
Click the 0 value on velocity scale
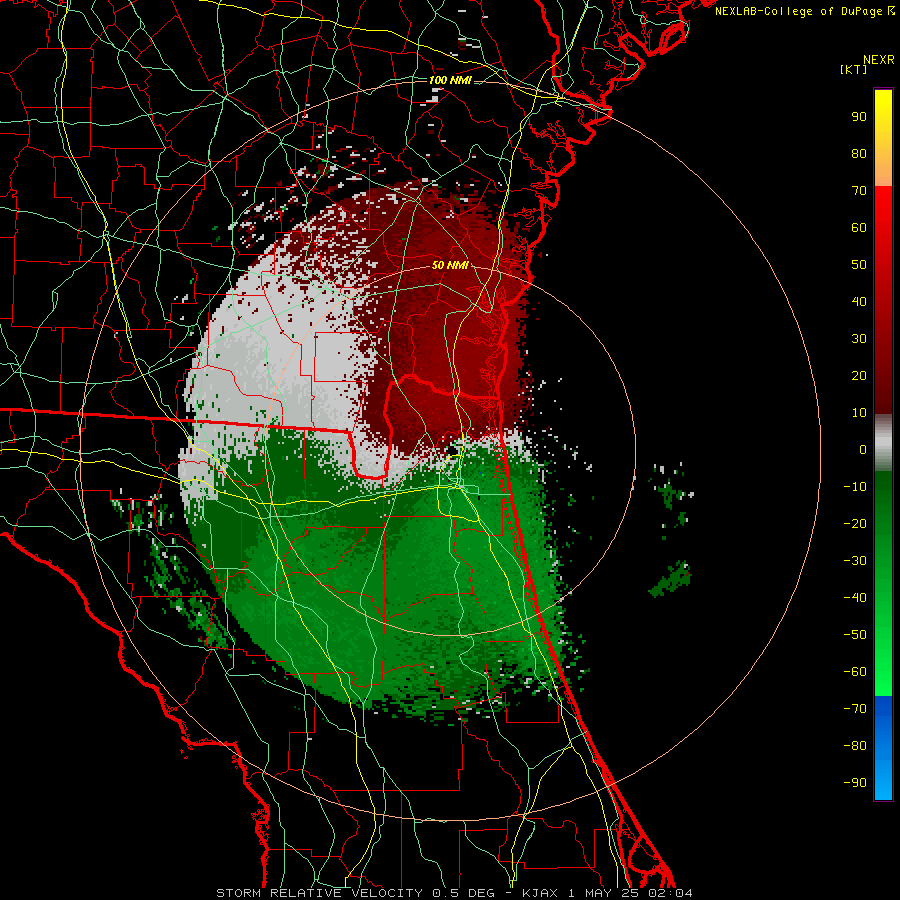click(863, 450)
